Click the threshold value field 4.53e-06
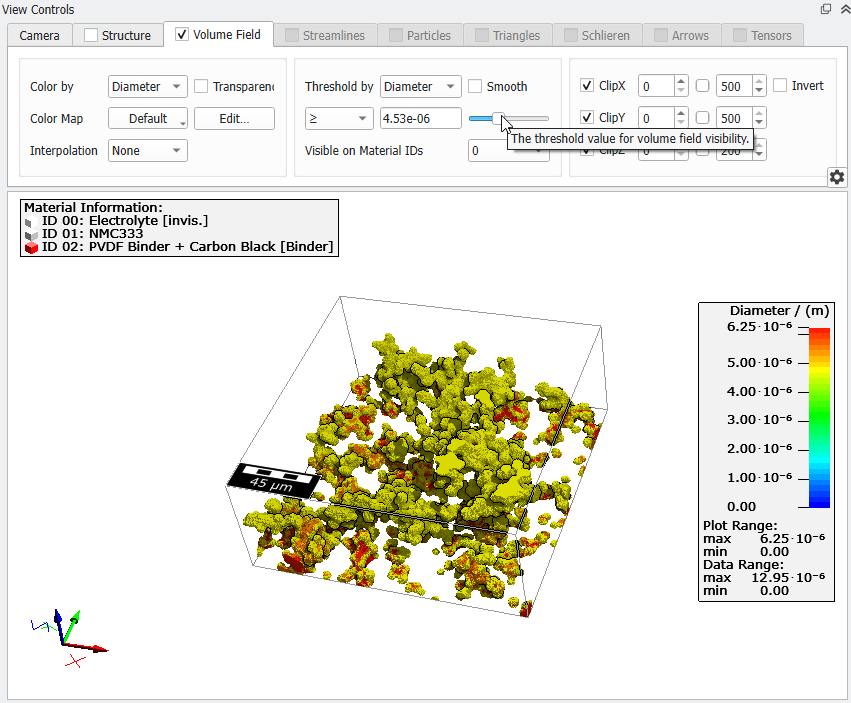Viewport: 851px width, 703px height. tap(421, 118)
